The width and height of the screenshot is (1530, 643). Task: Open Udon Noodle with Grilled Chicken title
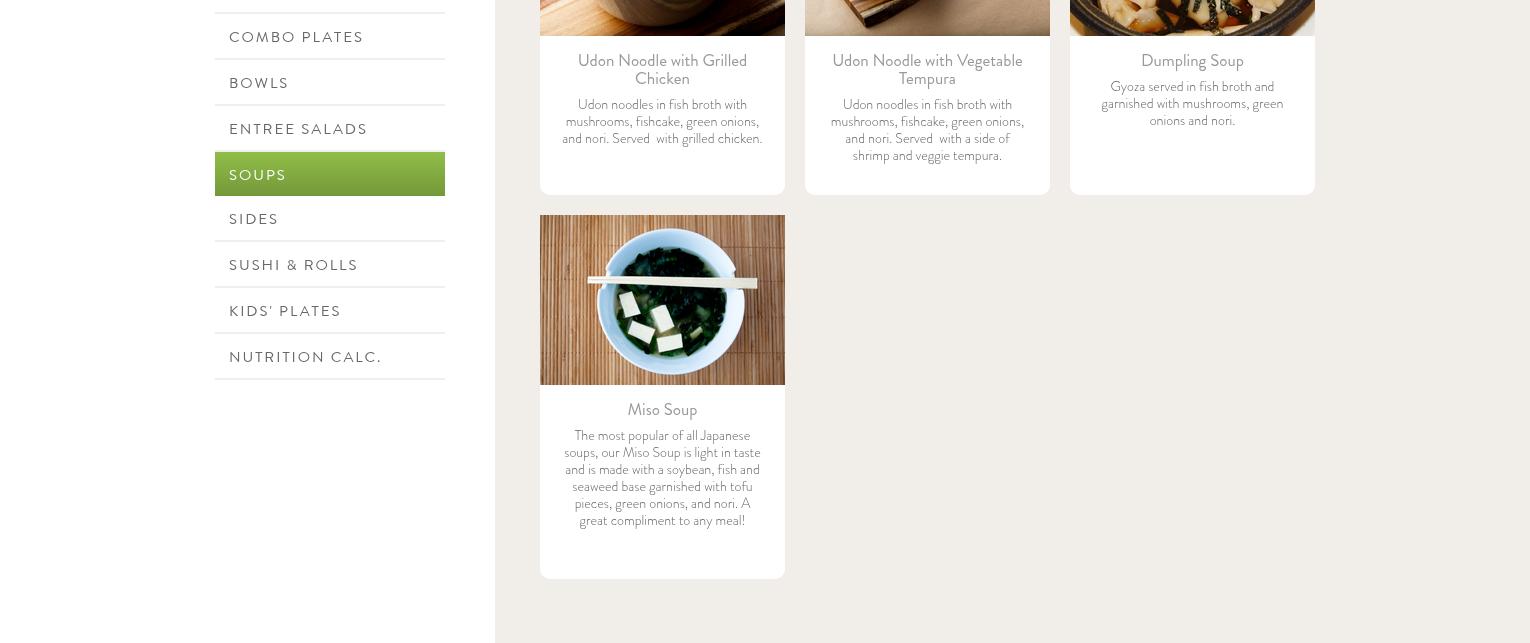[662, 70]
